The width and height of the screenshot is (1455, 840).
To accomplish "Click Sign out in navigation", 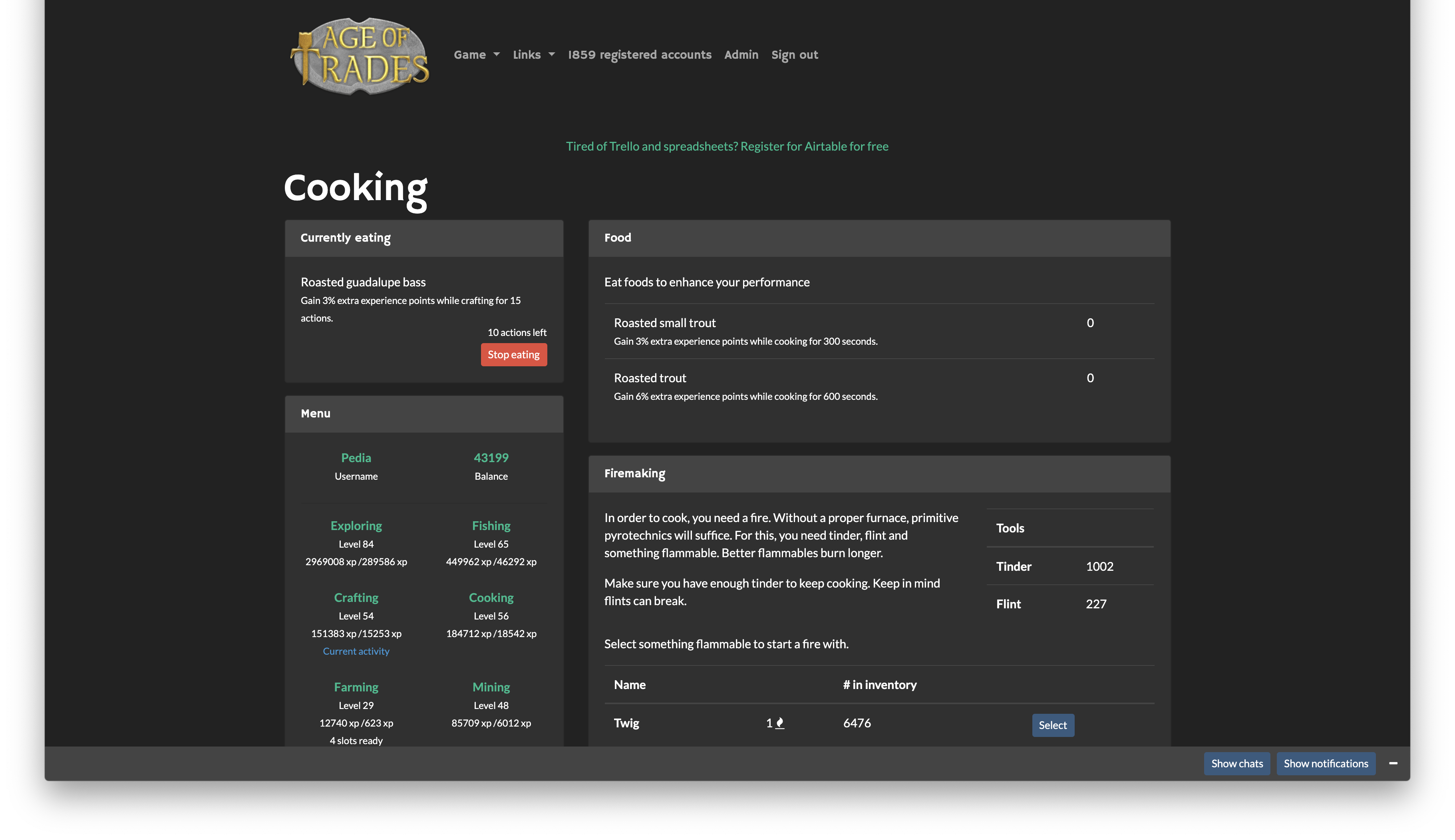I will pos(795,55).
